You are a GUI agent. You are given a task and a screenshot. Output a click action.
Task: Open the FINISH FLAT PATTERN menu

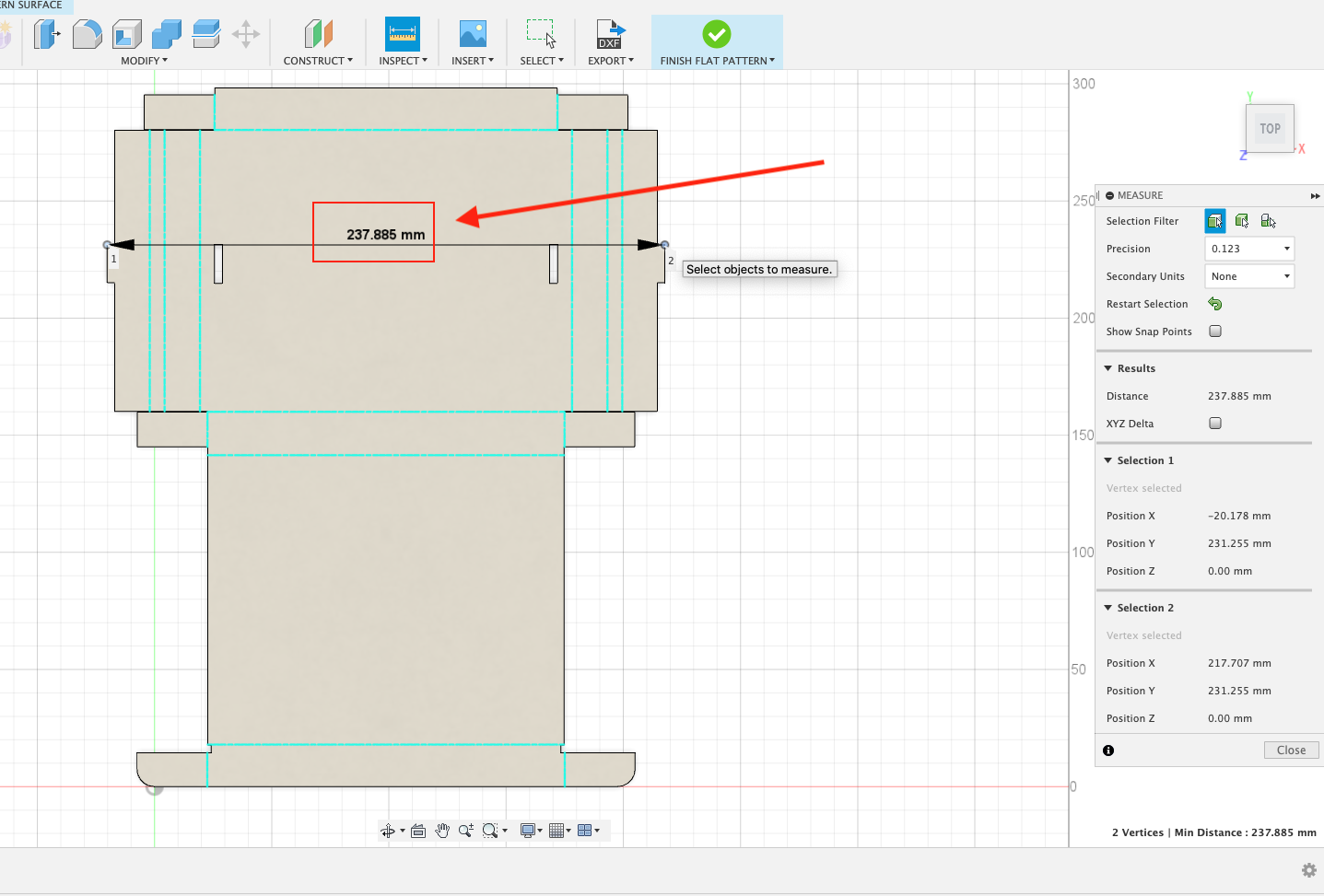tap(718, 61)
